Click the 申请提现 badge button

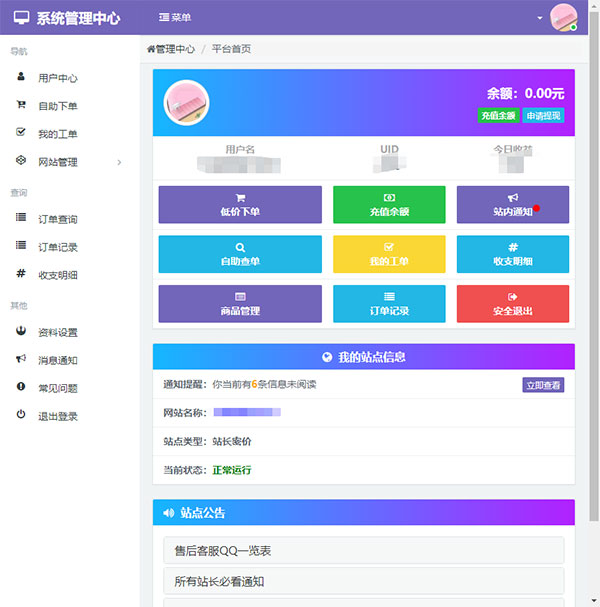coord(543,116)
